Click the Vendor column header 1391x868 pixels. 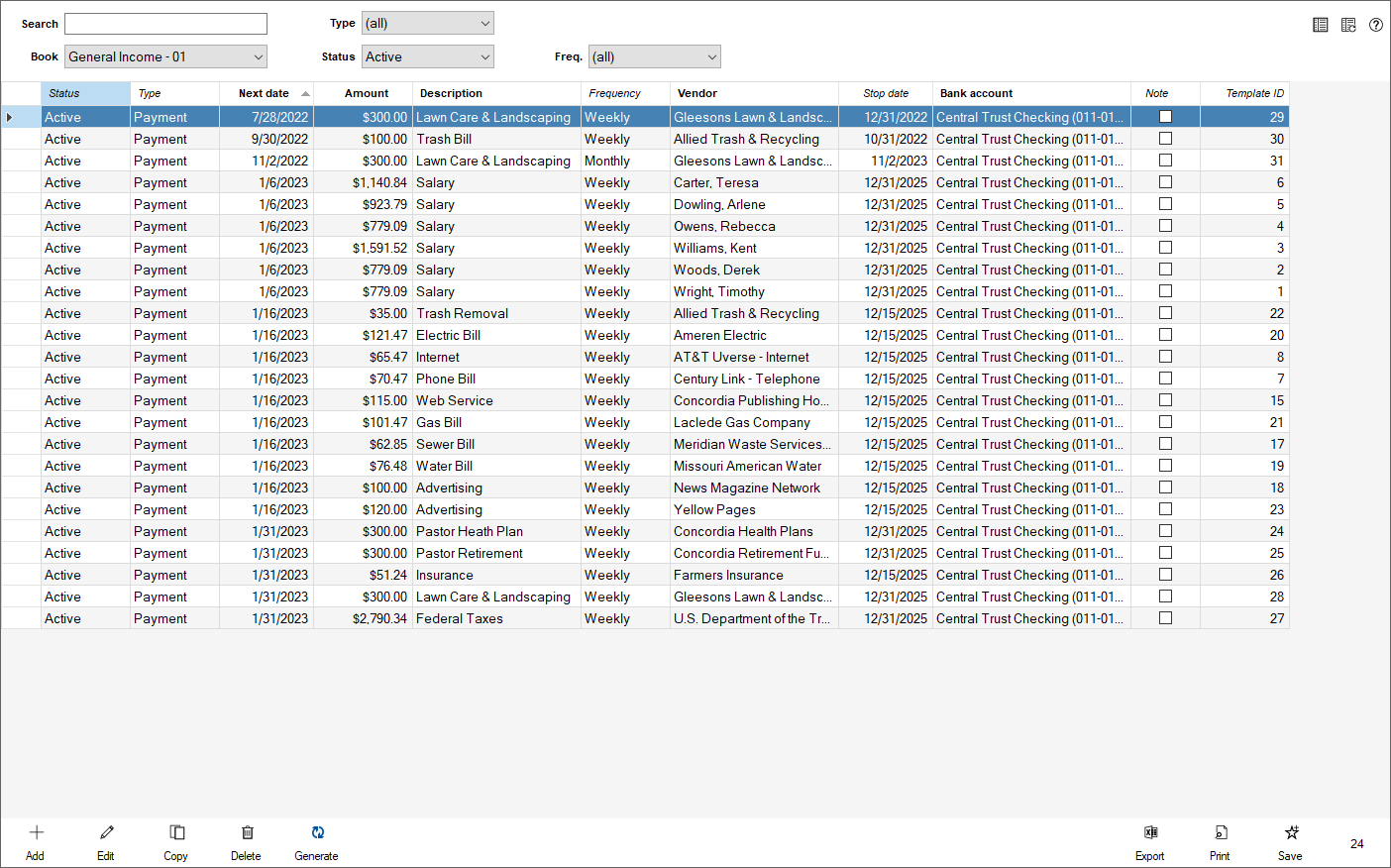pos(697,93)
